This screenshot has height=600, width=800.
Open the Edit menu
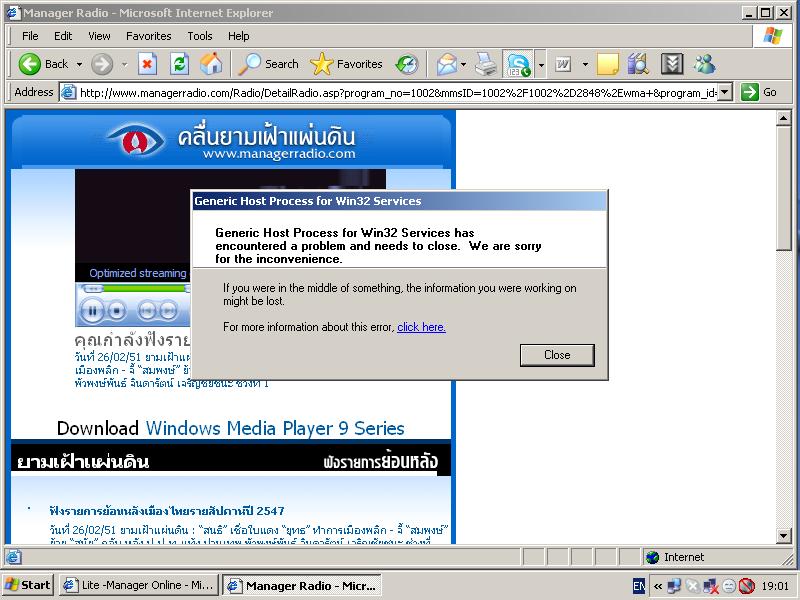click(63, 36)
